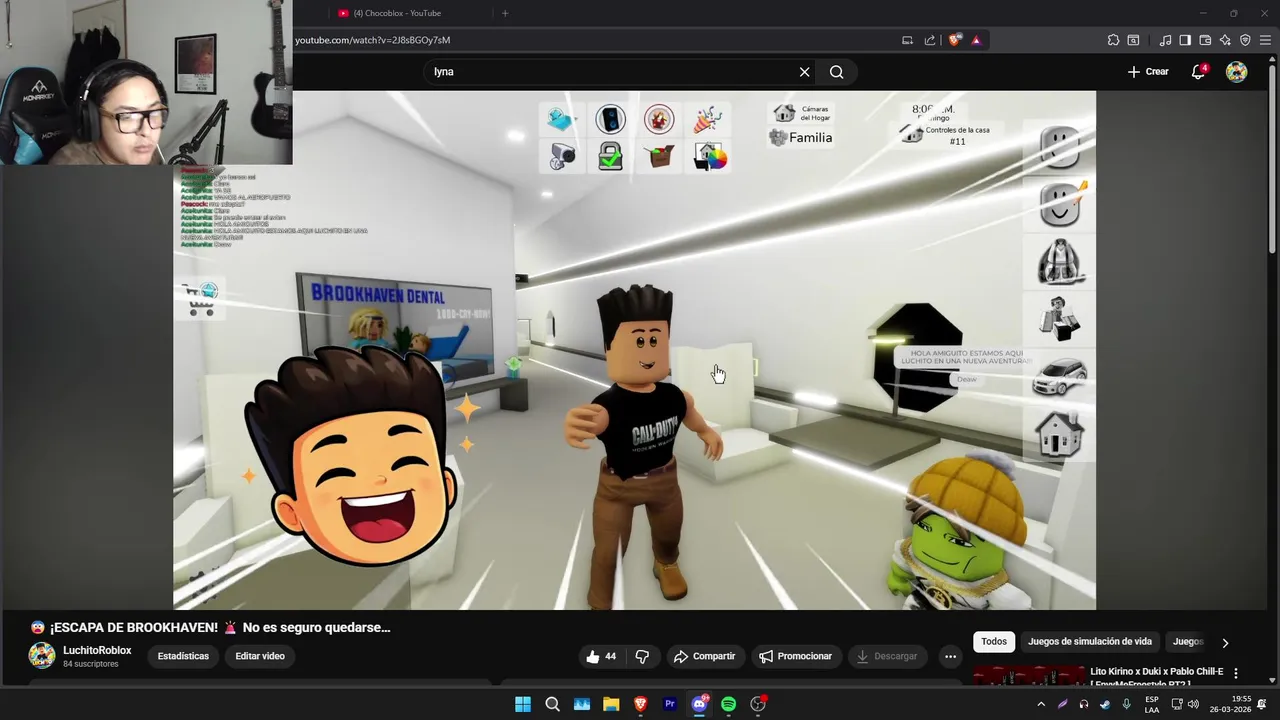The image size is (1280, 720).
Task: Open options for Lito Kirino suggested video
Action: tap(1236, 673)
